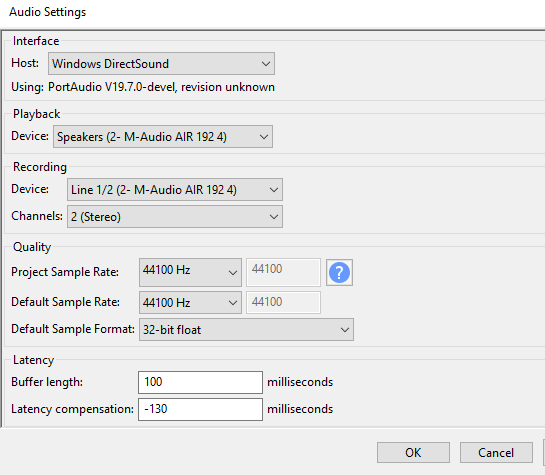Expand the Recording Device dropdown
The width and height of the screenshot is (545, 475).
click(175, 190)
